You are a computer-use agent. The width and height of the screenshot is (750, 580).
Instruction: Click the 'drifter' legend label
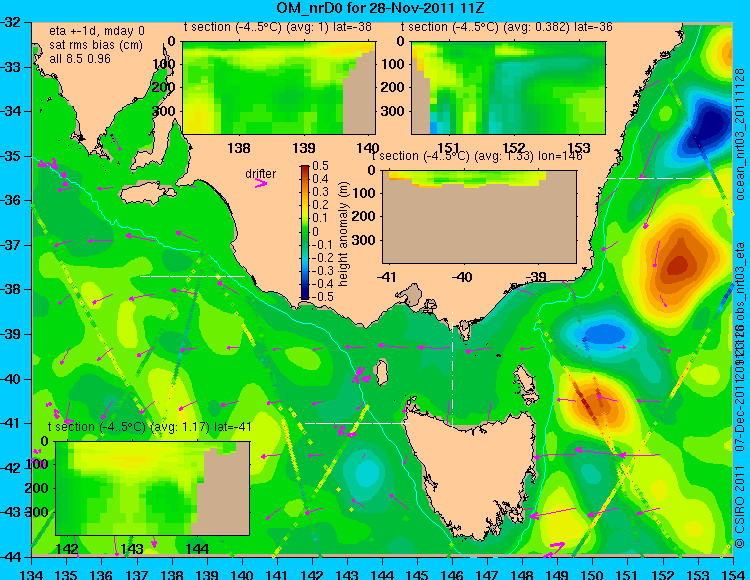tap(261, 174)
